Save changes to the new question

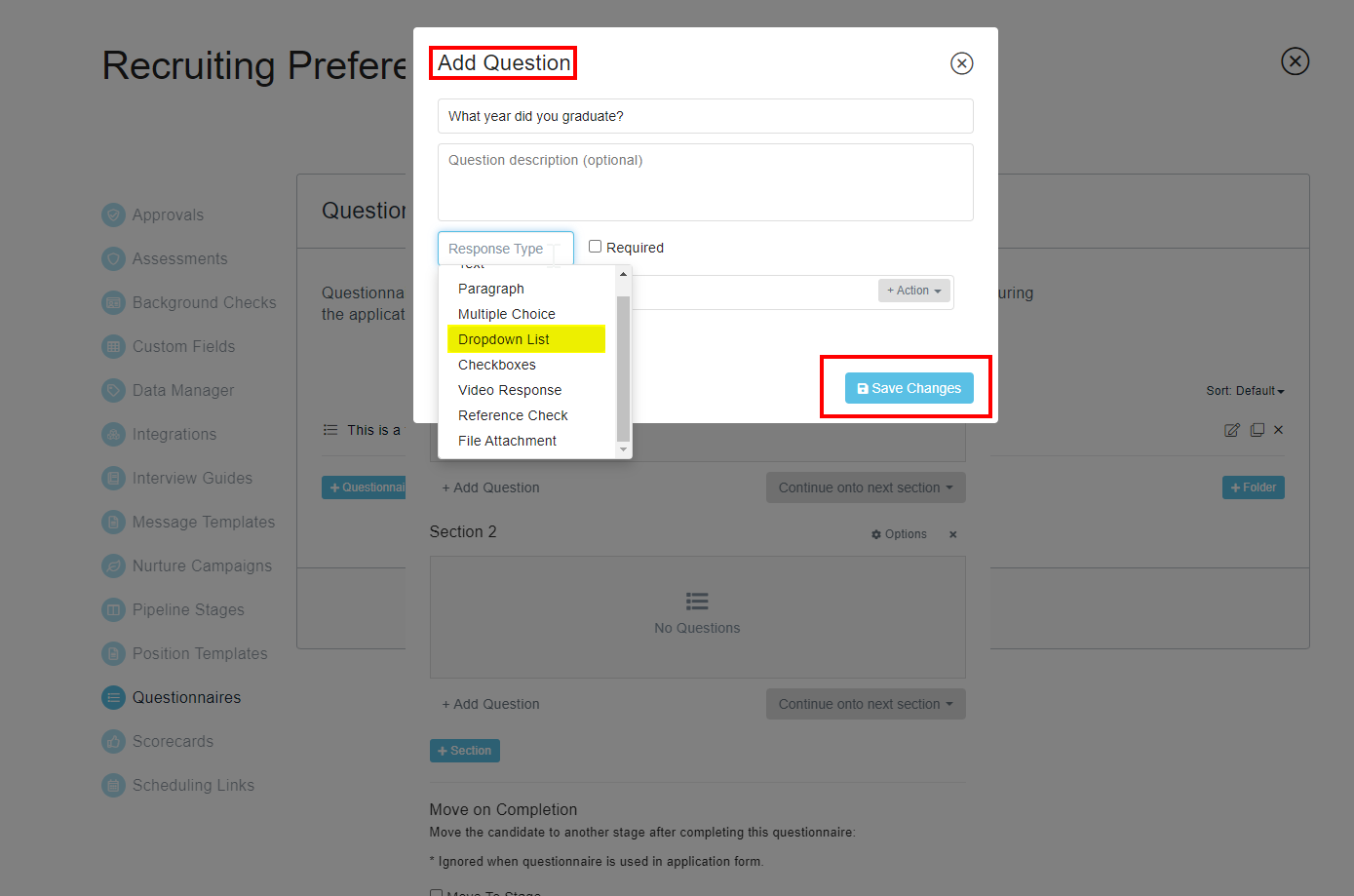[908, 387]
